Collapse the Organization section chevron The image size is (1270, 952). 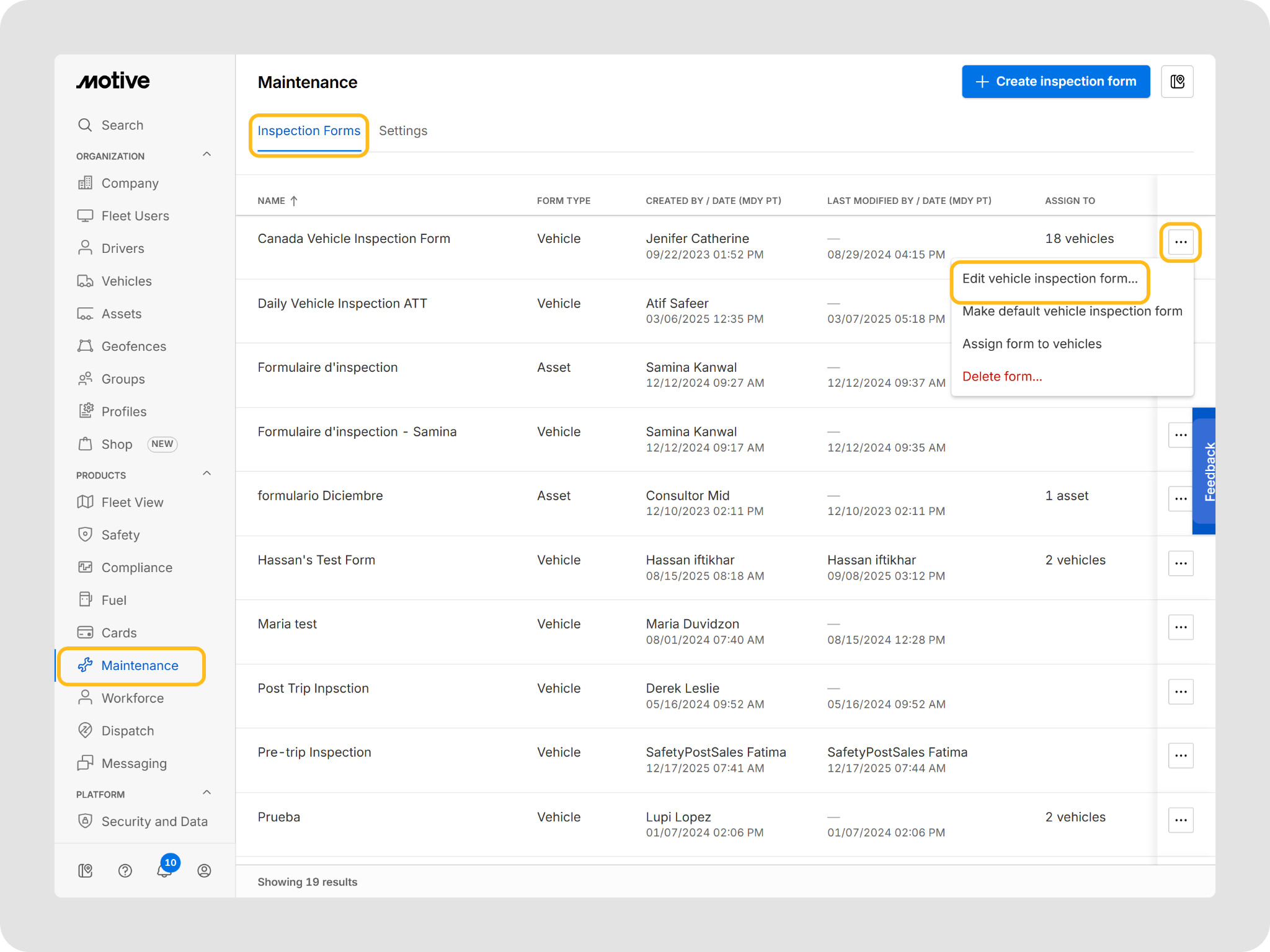click(x=207, y=154)
